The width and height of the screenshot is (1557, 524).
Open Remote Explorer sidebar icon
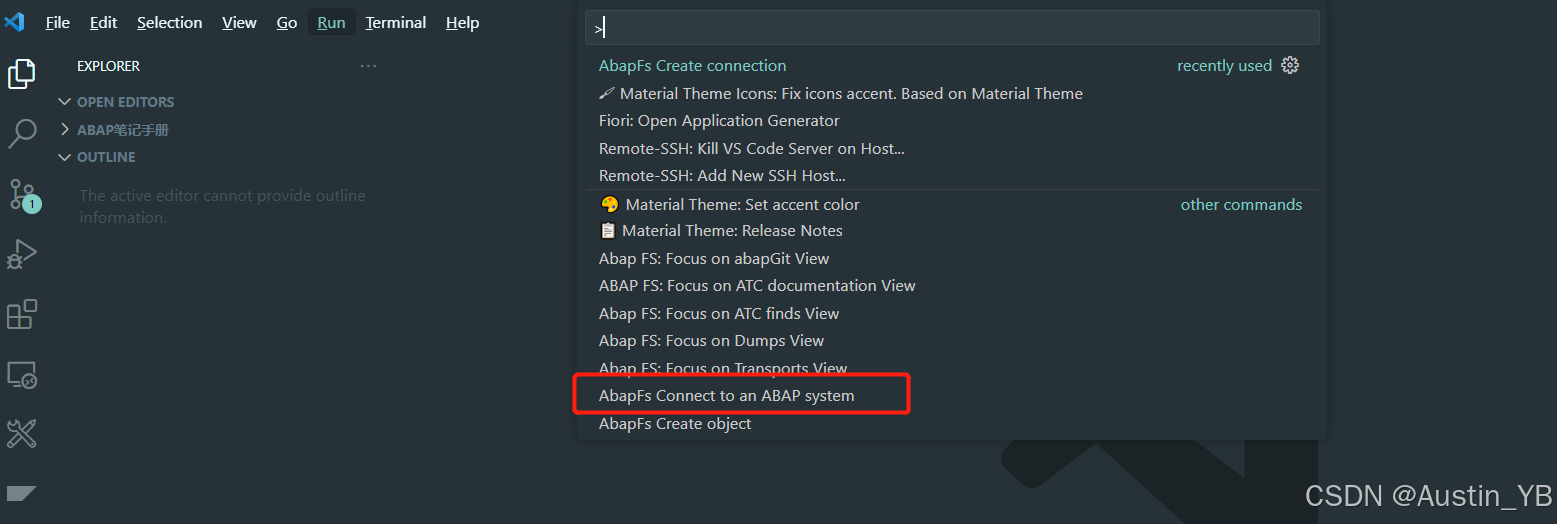click(22, 375)
